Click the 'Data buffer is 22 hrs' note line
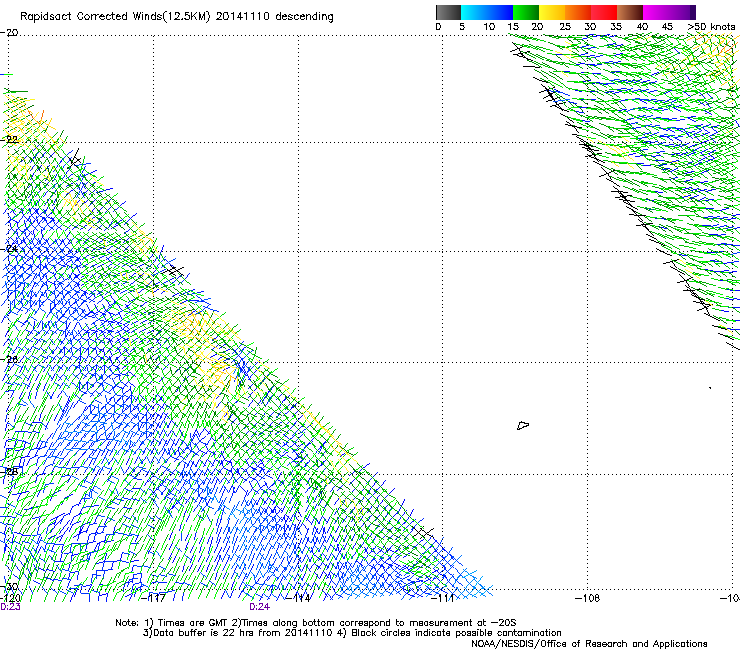 [x=352, y=633]
